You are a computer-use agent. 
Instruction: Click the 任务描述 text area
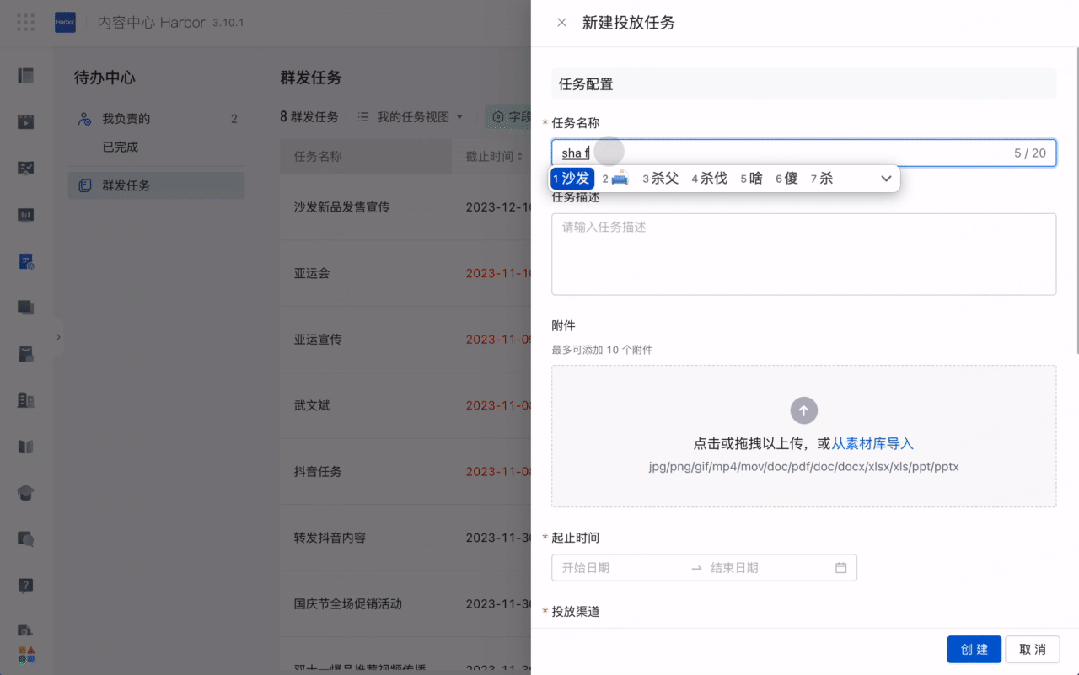(x=803, y=254)
